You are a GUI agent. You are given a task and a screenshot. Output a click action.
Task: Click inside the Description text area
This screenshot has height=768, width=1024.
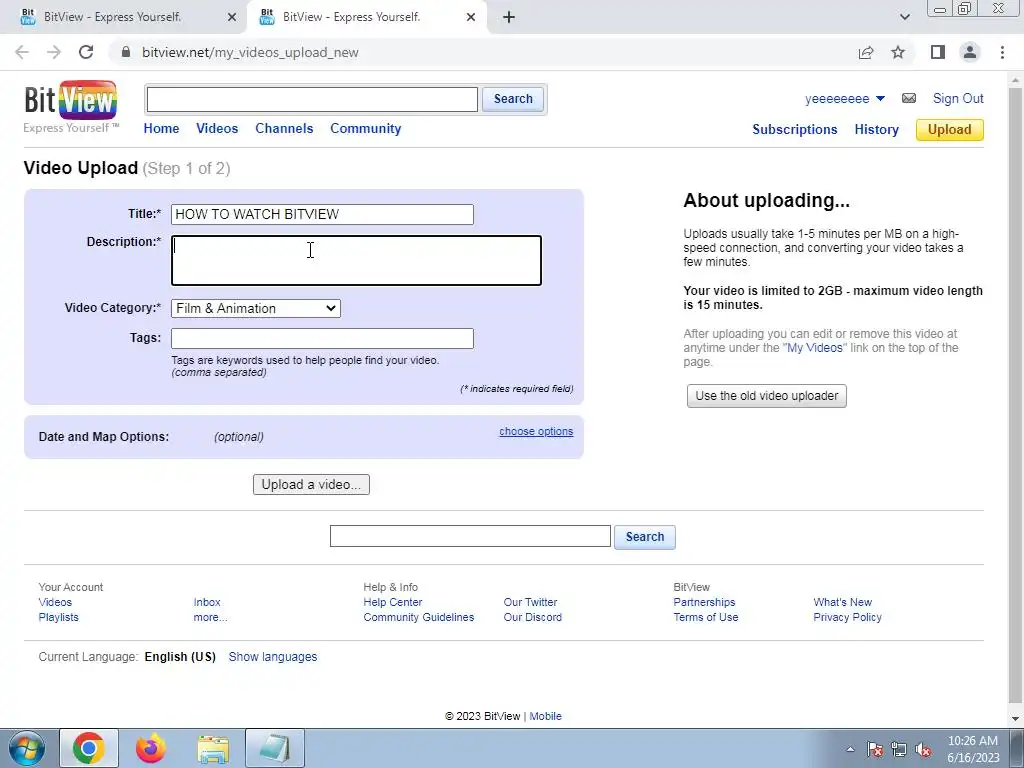pos(357,261)
